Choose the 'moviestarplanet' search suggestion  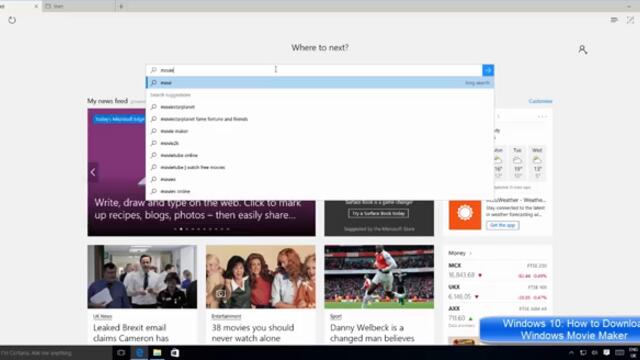[320, 107]
